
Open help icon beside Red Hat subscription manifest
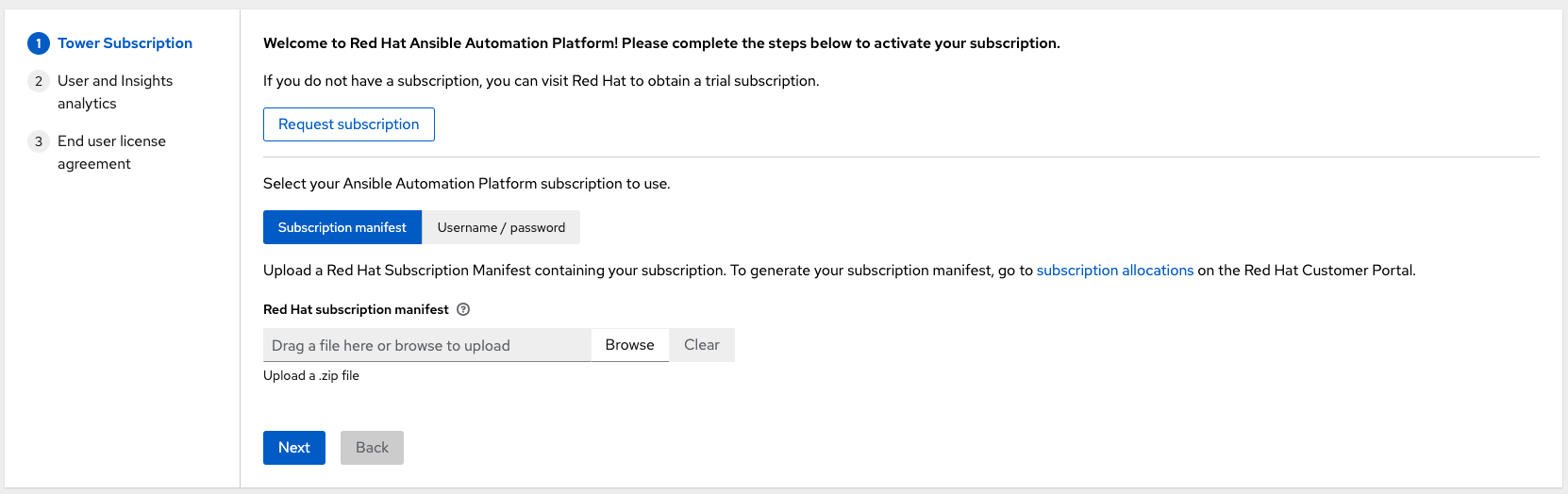463,309
